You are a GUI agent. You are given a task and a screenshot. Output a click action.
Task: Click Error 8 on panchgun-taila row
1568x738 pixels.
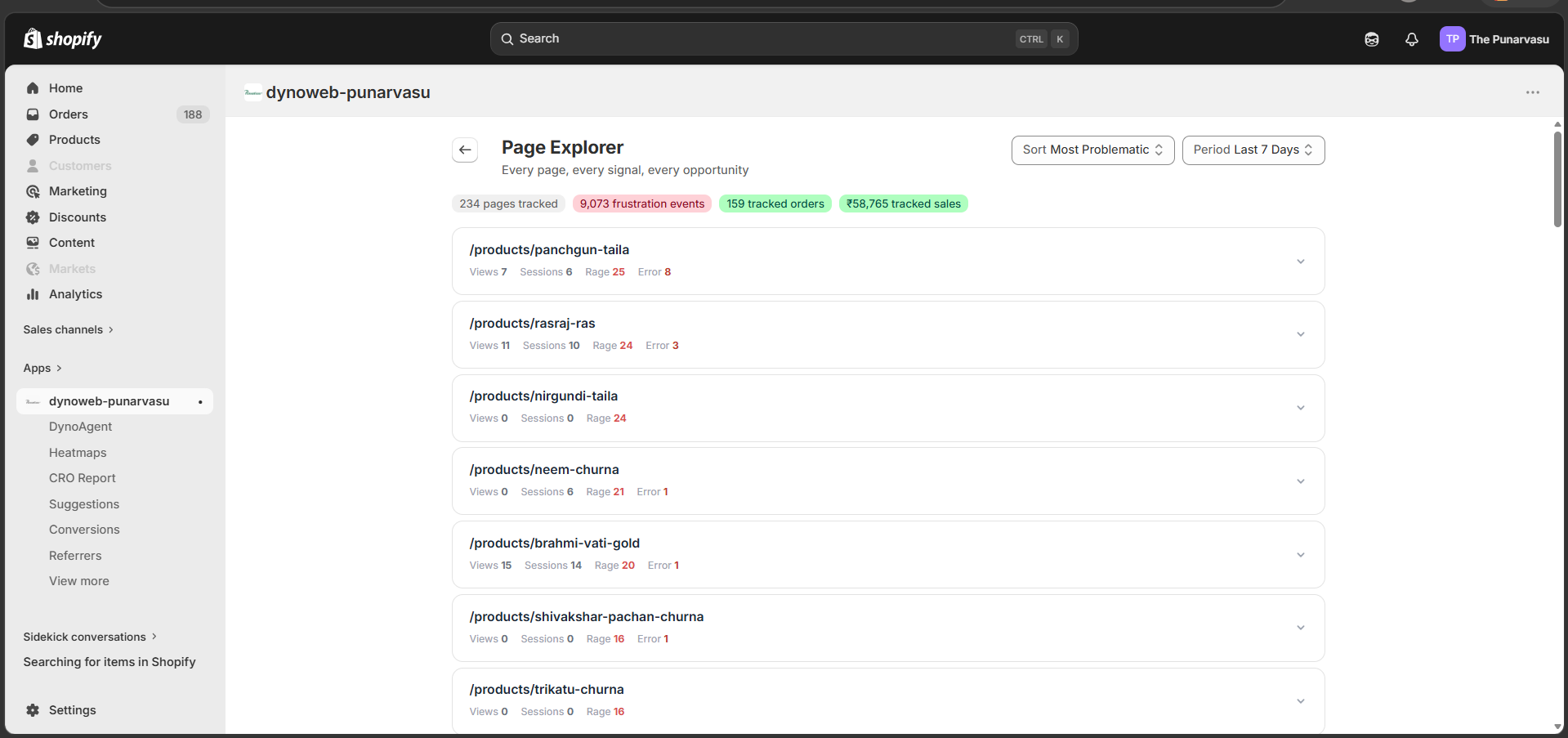pos(654,272)
